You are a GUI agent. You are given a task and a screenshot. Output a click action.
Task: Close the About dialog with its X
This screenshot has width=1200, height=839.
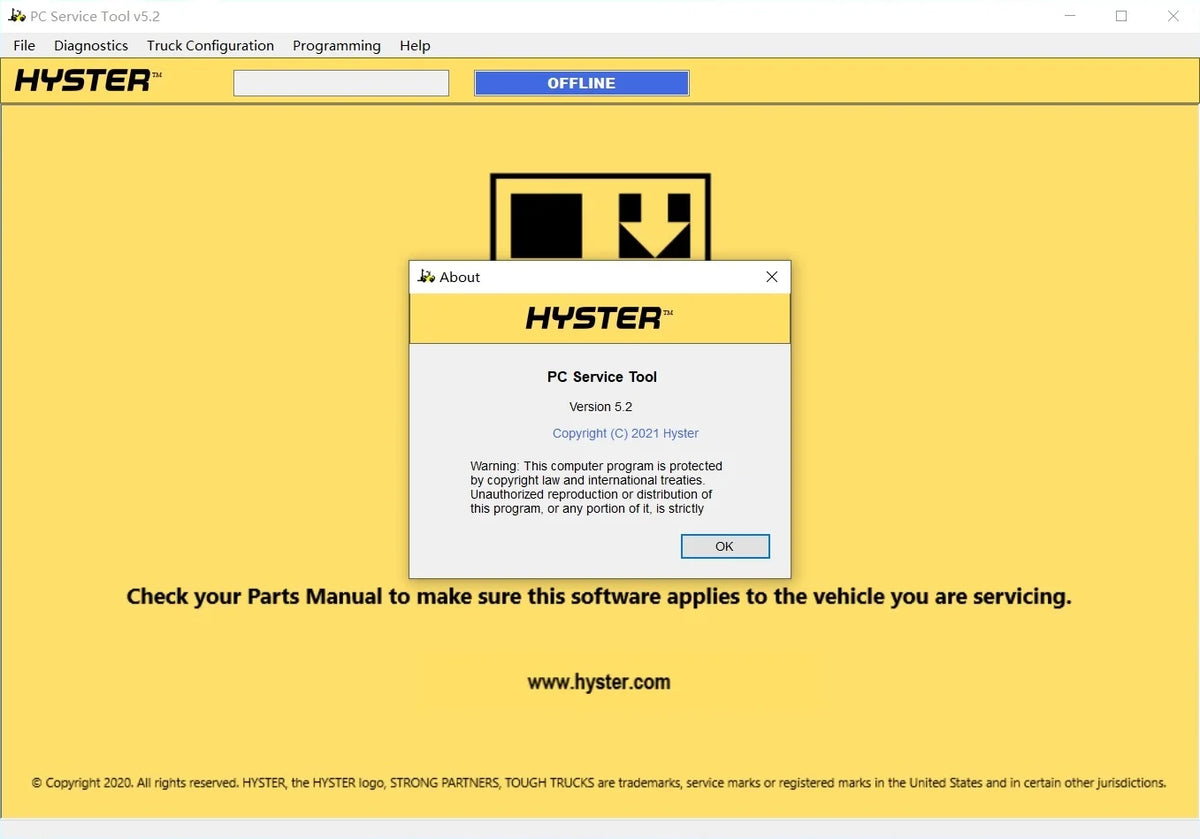771,277
